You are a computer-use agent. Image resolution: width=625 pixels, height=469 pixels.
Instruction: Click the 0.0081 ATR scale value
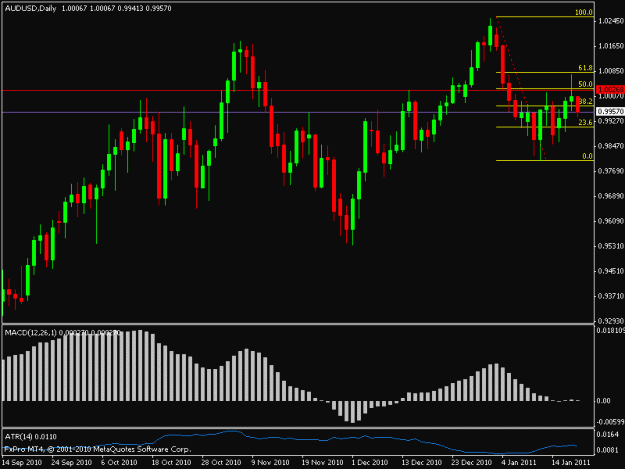tap(609, 450)
